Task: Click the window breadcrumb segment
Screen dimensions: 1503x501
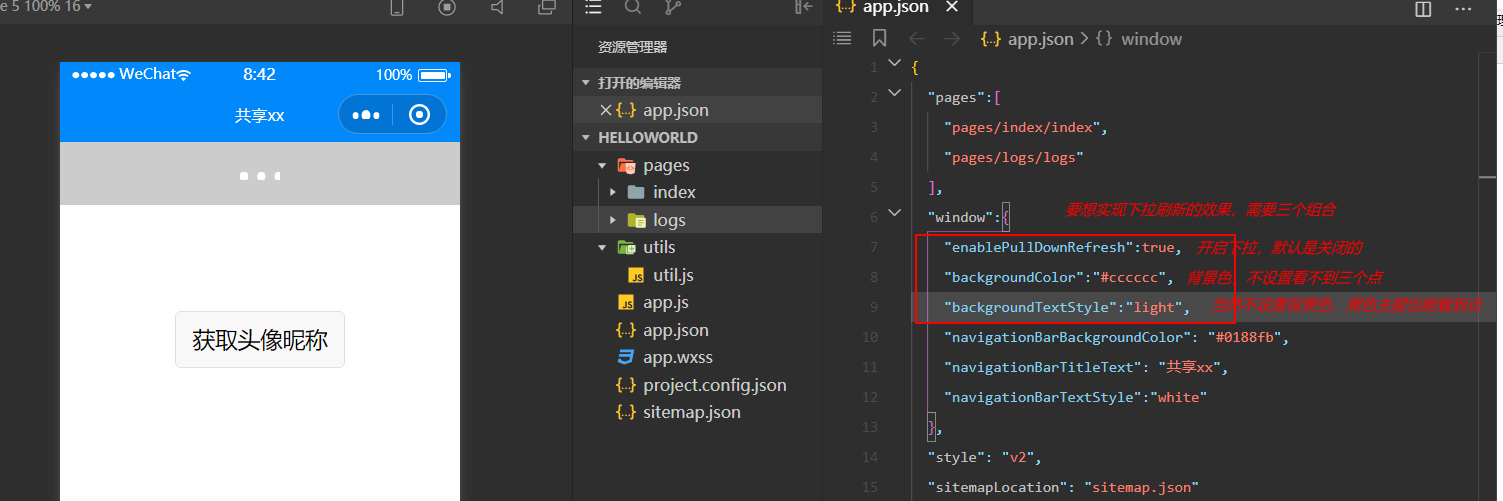Action: click(x=1151, y=39)
